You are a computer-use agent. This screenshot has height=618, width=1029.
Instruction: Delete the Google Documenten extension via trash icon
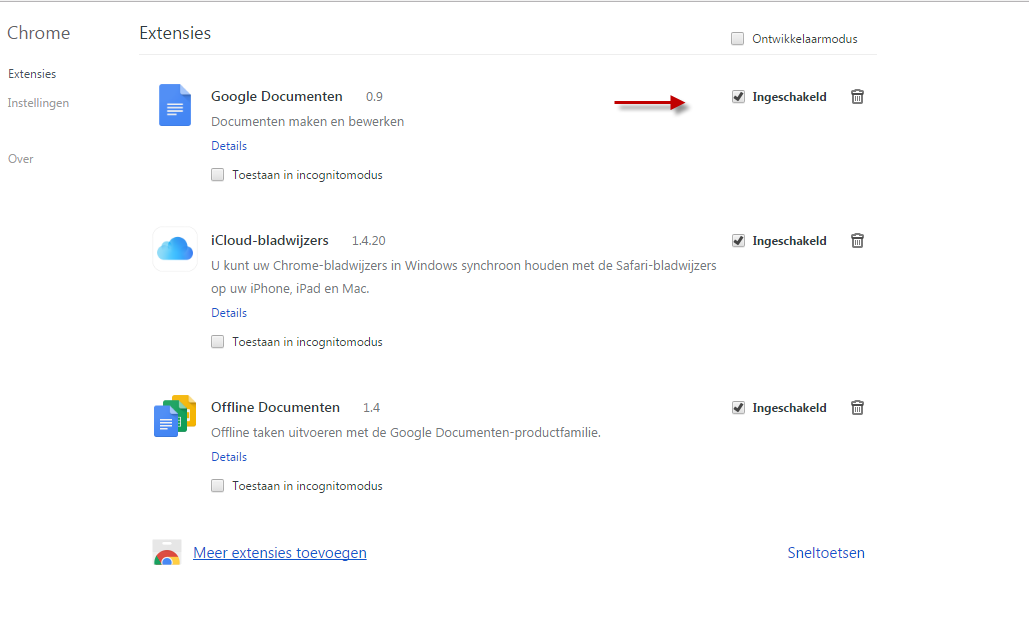(857, 96)
